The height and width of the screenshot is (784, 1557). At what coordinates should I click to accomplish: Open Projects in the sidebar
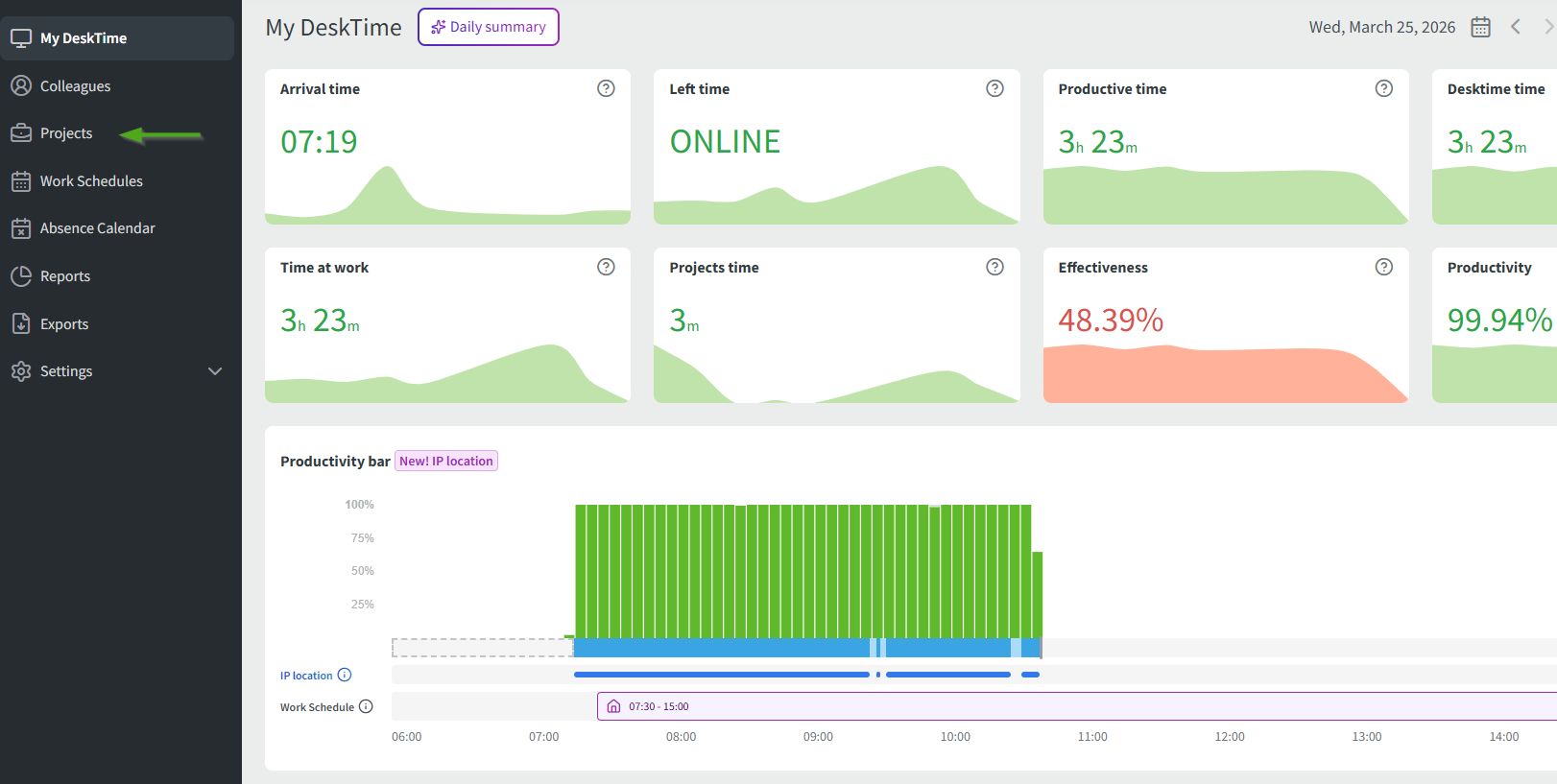[x=66, y=133]
